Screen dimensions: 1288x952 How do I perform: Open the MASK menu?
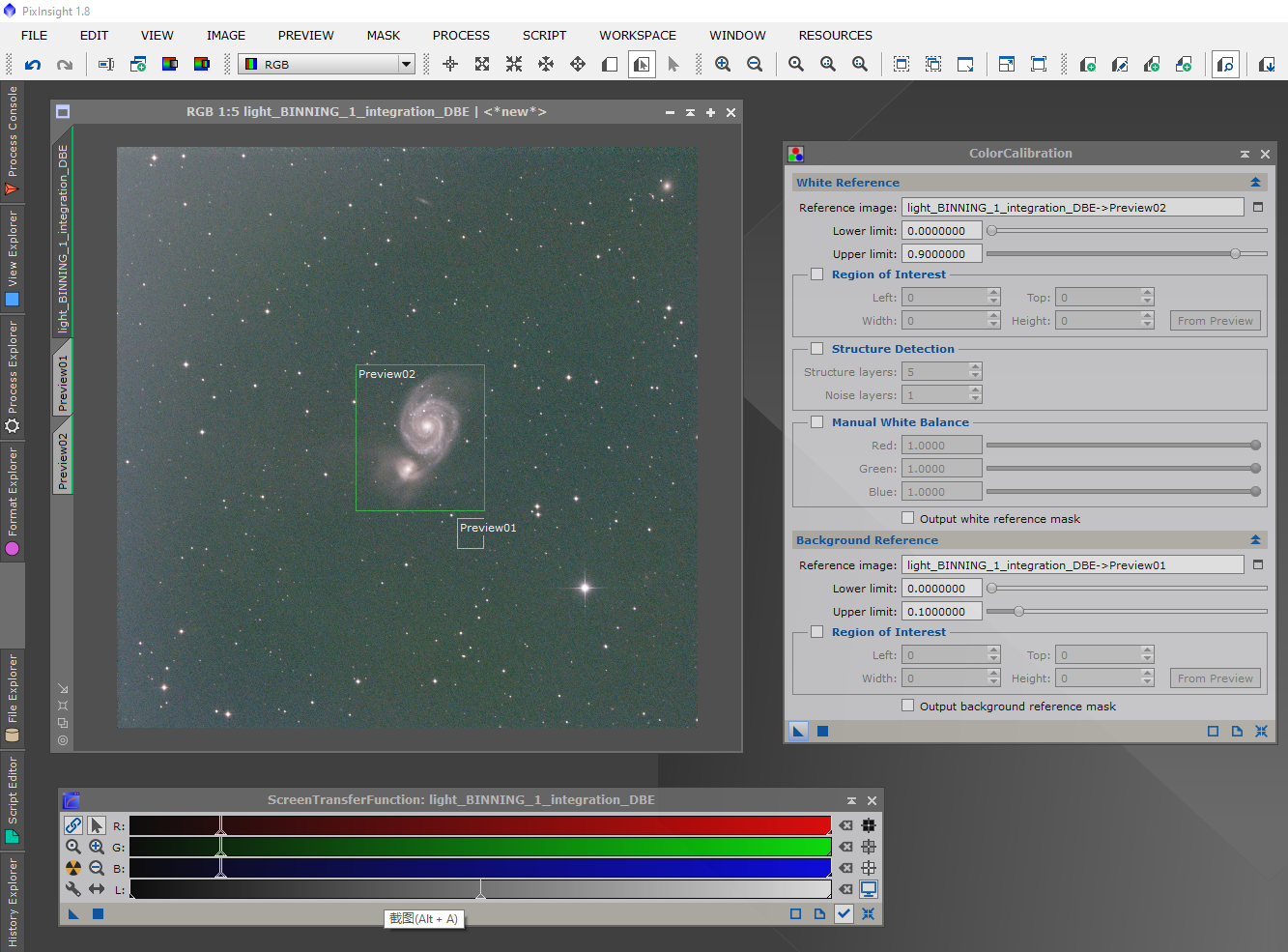coord(383,35)
